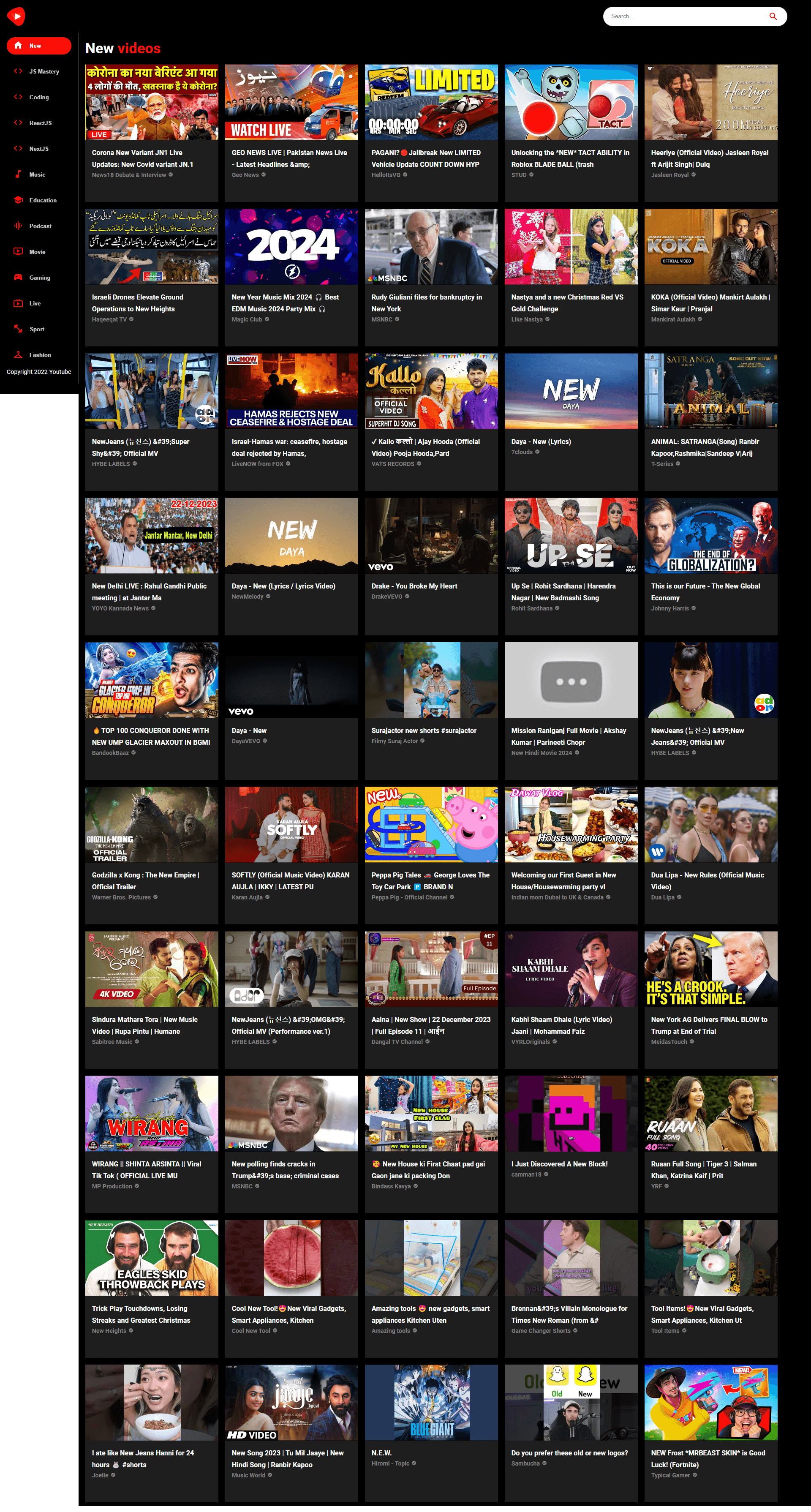
Task: Open the New Year Music Mix 2024 thumbnail
Action: (x=291, y=247)
